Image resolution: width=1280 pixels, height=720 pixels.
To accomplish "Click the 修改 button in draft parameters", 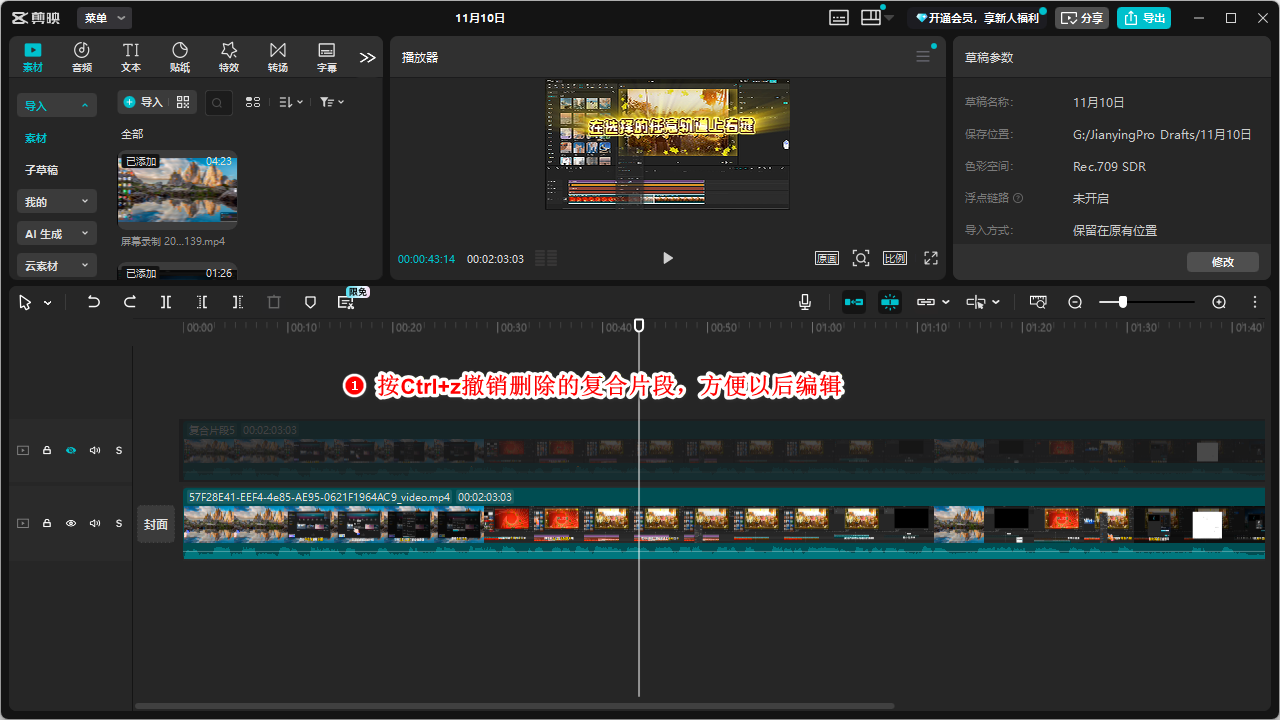I will click(1222, 262).
